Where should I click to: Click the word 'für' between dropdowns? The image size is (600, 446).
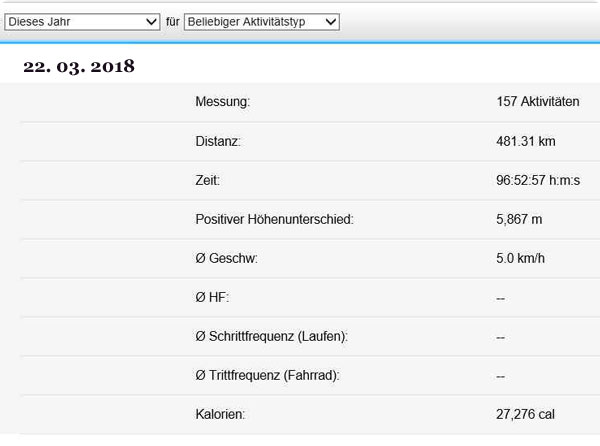[x=173, y=22]
